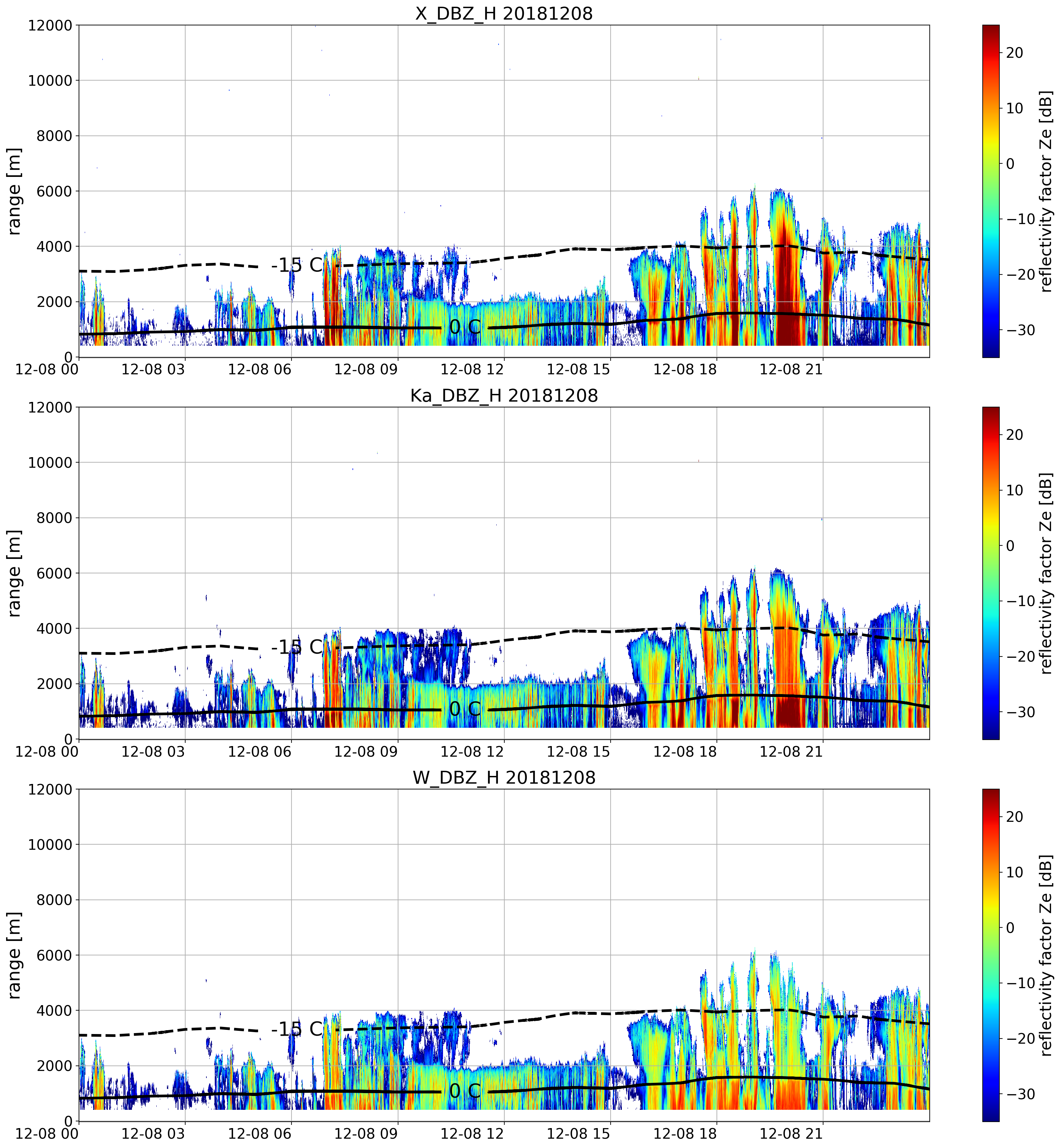
Task: Select the Ka panel's range [m] axis label
Action: (x=14, y=573)
